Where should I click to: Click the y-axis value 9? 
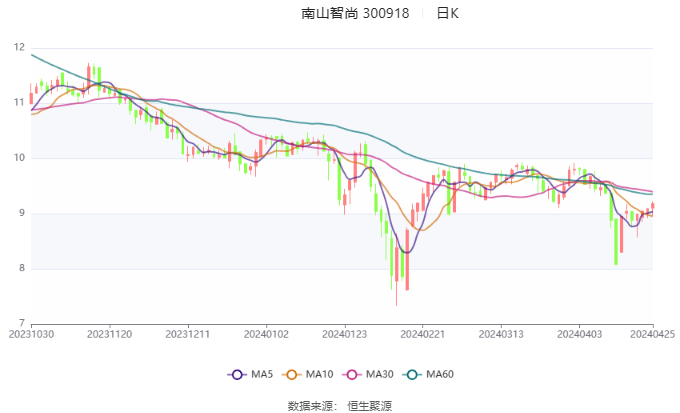[22, 213]
